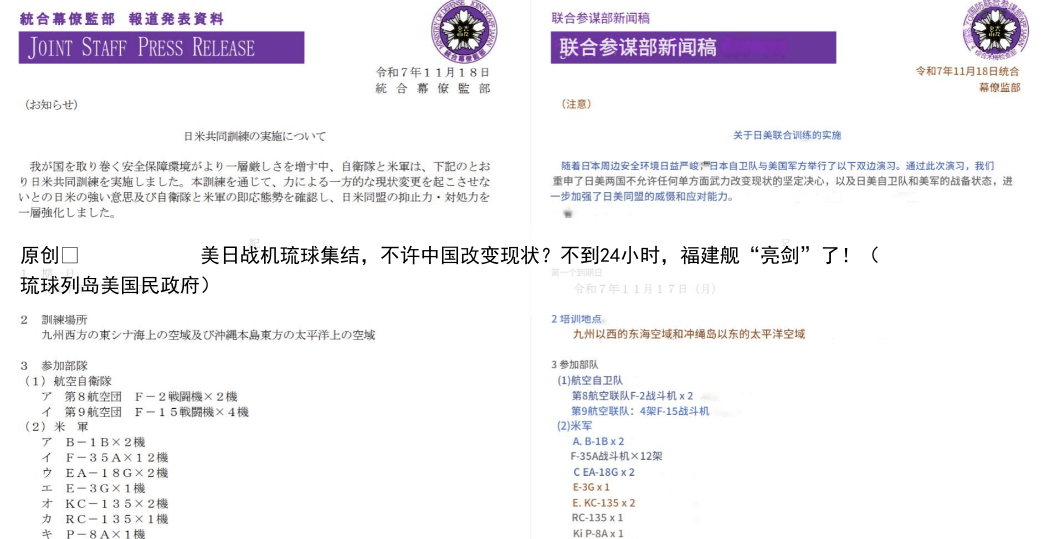Click the Japanese line ２ 訓練場所
The image size is (1047, 539).
(x=60, y=319)
